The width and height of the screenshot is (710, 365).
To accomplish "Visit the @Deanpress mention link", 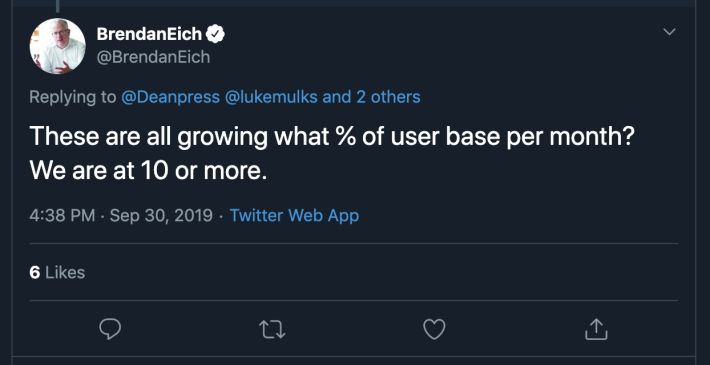I will 170,97.
